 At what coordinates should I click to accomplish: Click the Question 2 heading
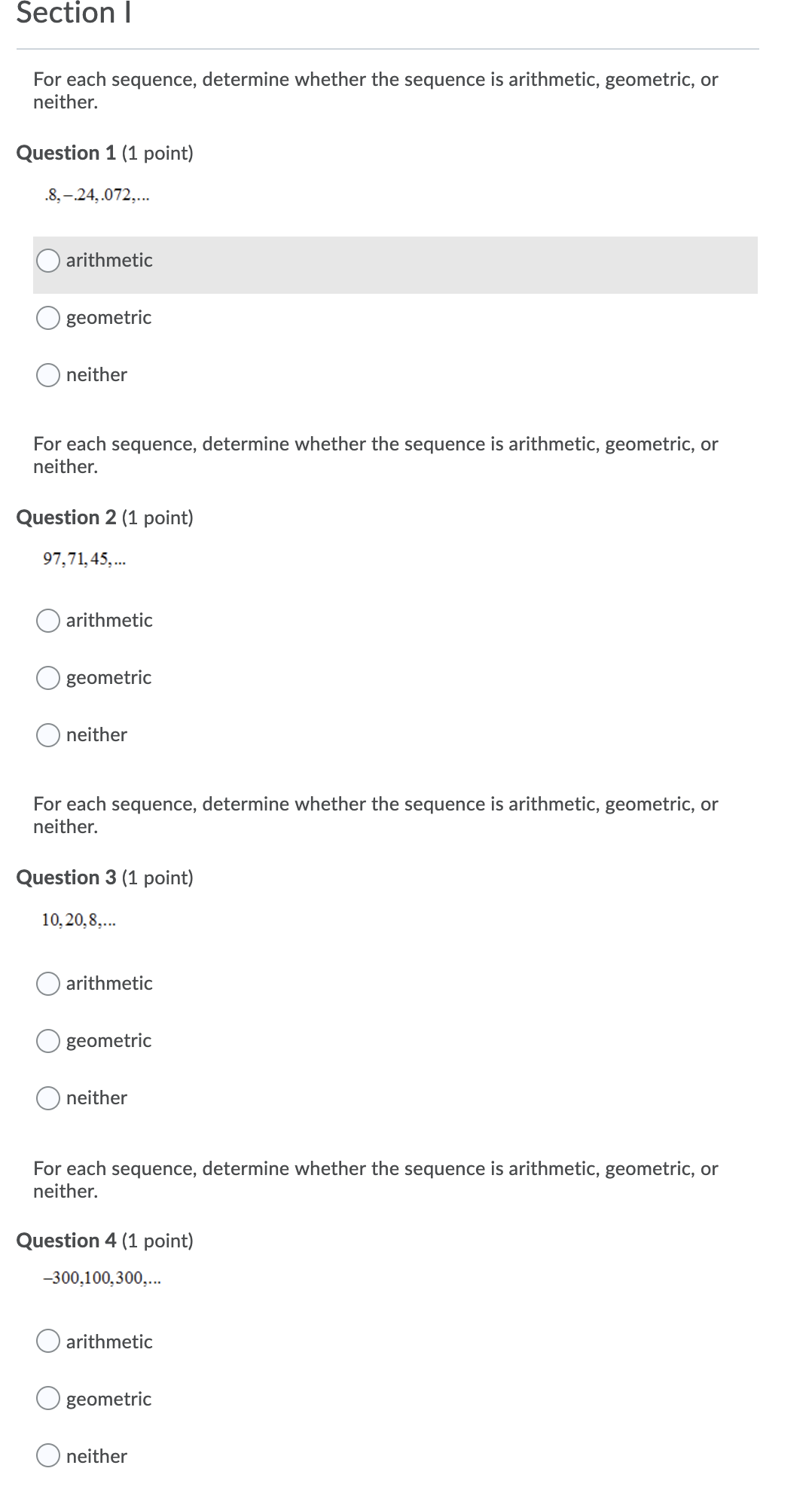(x=105, y=517)
